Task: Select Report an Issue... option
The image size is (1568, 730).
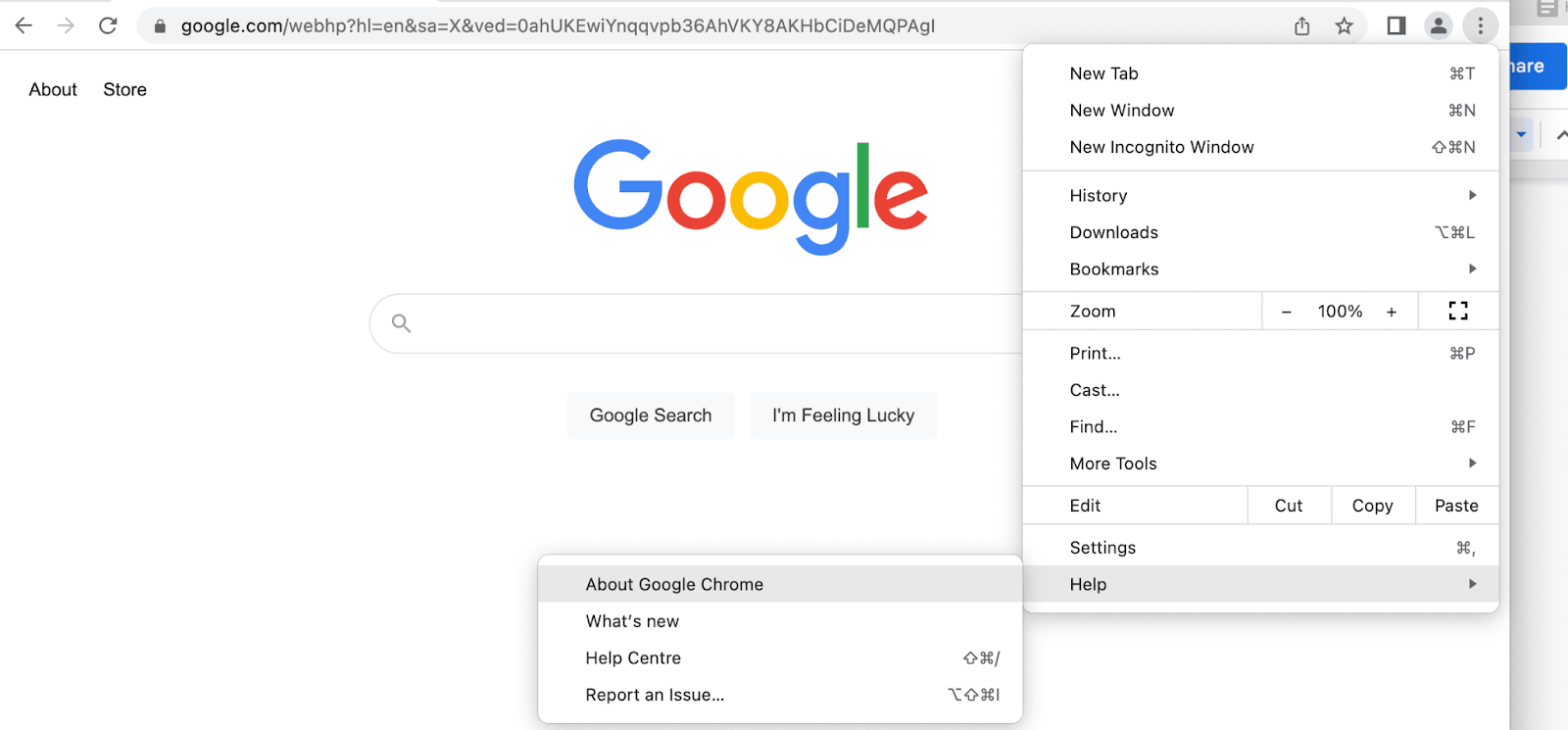Action: tap(780, 695)
